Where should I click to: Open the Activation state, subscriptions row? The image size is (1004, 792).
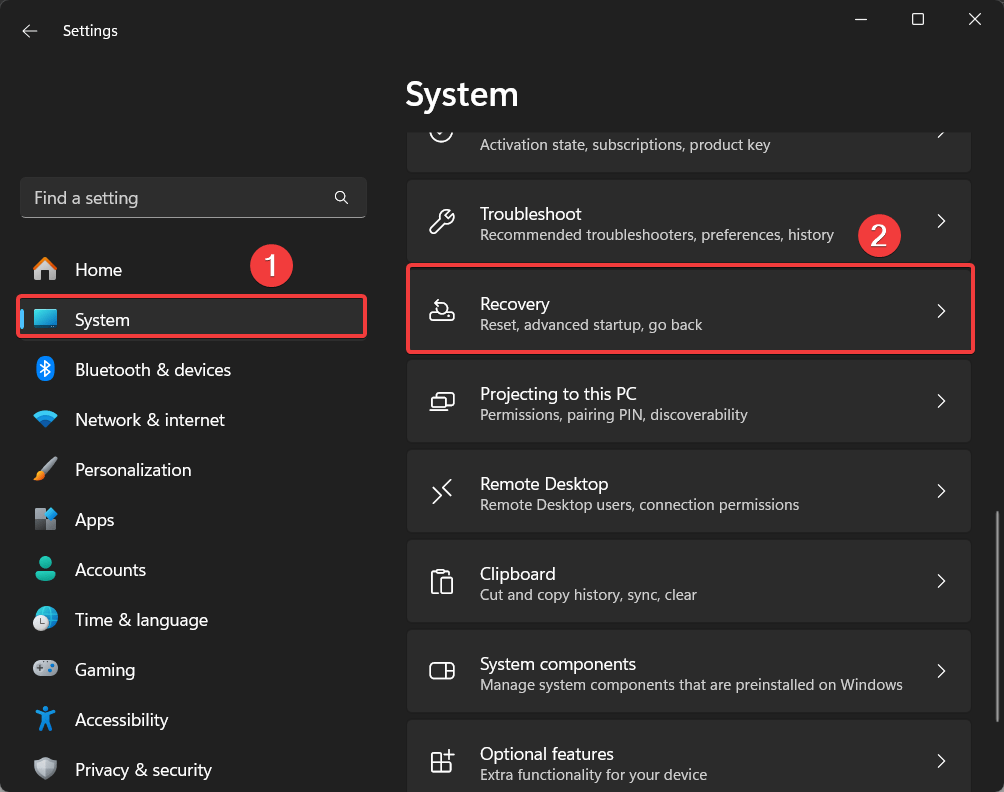coord(689,151)
